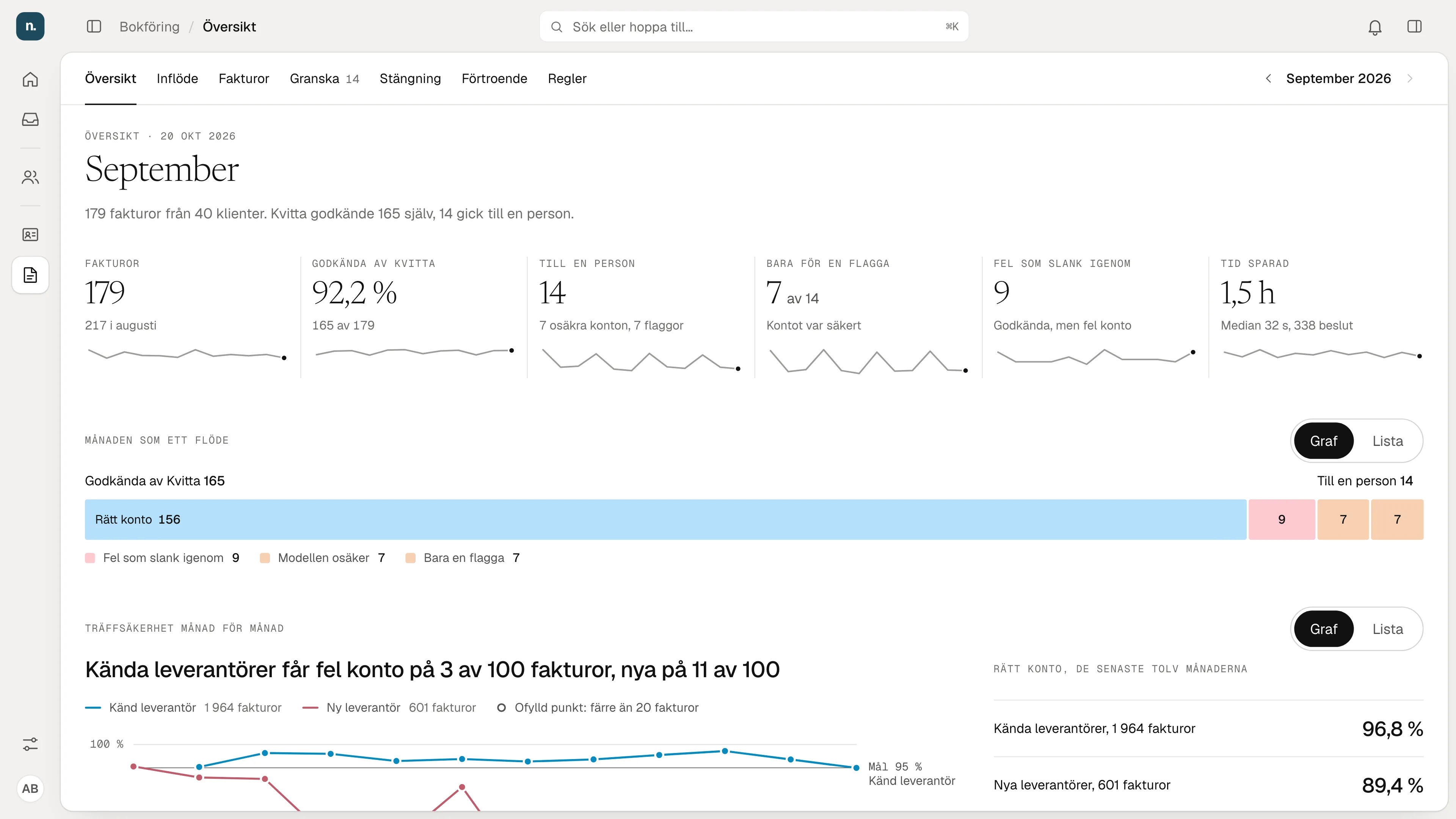Toggle the left sidebar panel icon
The height and width of the screenshot is (819, 1456).
click(x=94, y=27)
